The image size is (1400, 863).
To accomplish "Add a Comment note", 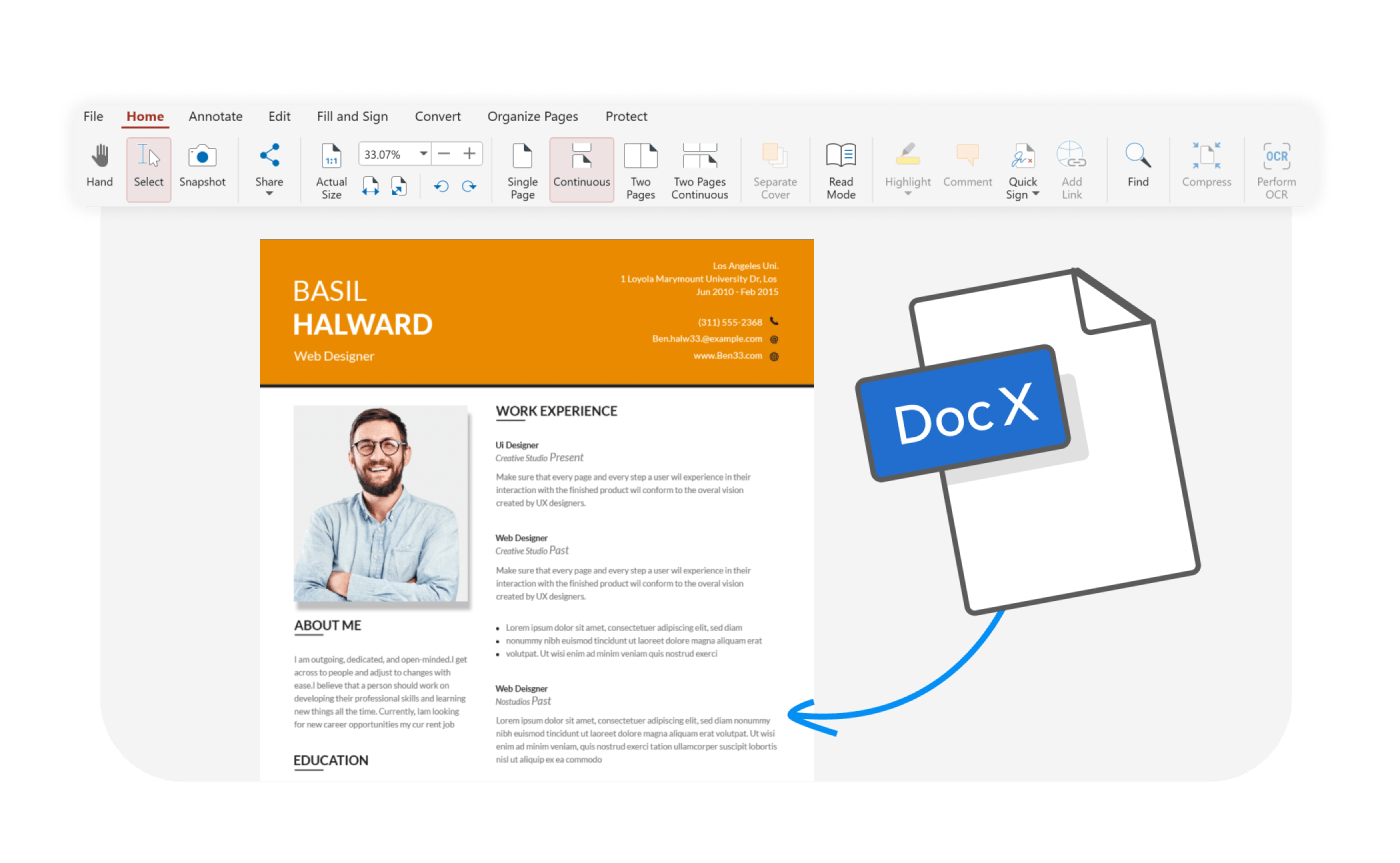I will (x=967, y=166).
